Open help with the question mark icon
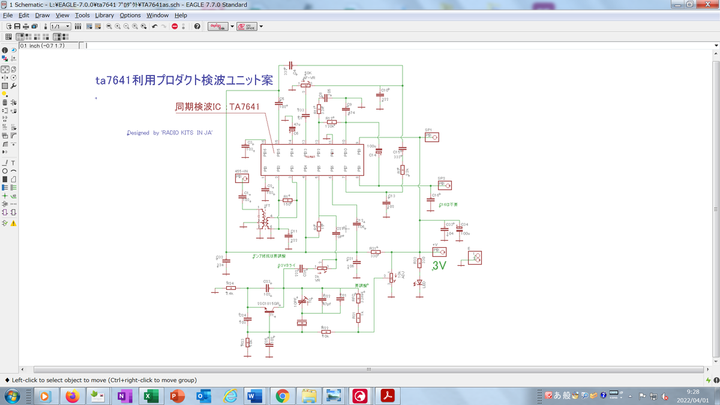 click(197, 26)
